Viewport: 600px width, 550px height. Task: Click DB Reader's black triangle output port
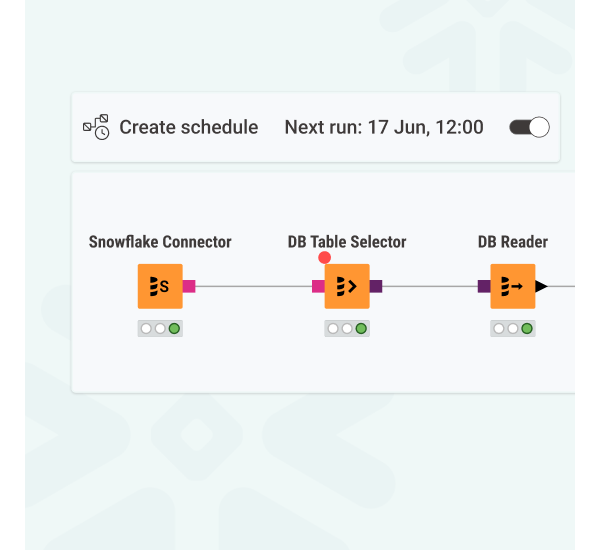point(541,286)
